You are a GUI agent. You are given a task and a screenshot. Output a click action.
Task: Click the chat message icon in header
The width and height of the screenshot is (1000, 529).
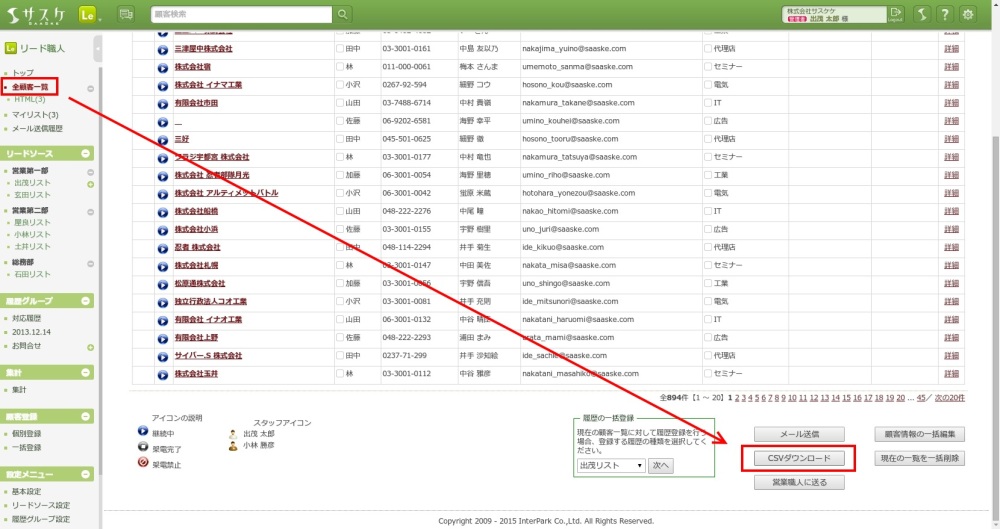pyautogui.click(x=126, y=14)
